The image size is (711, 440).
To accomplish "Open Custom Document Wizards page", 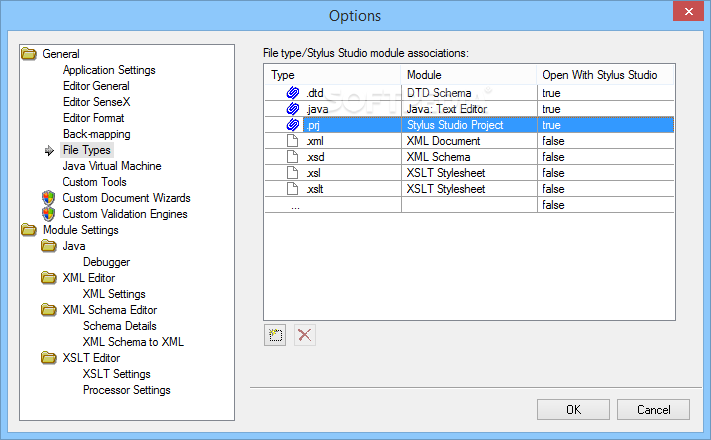I will [x=127, y=198].
